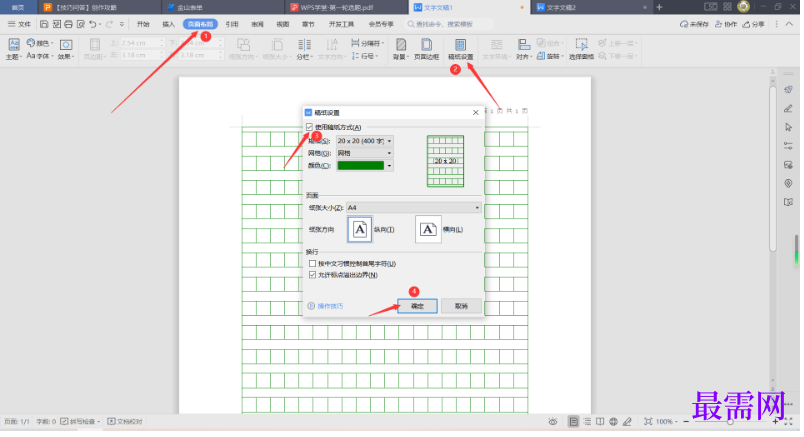Viewport: 804px width, 437px height.
Task: Open the 文件 menu
Action: 19,24
